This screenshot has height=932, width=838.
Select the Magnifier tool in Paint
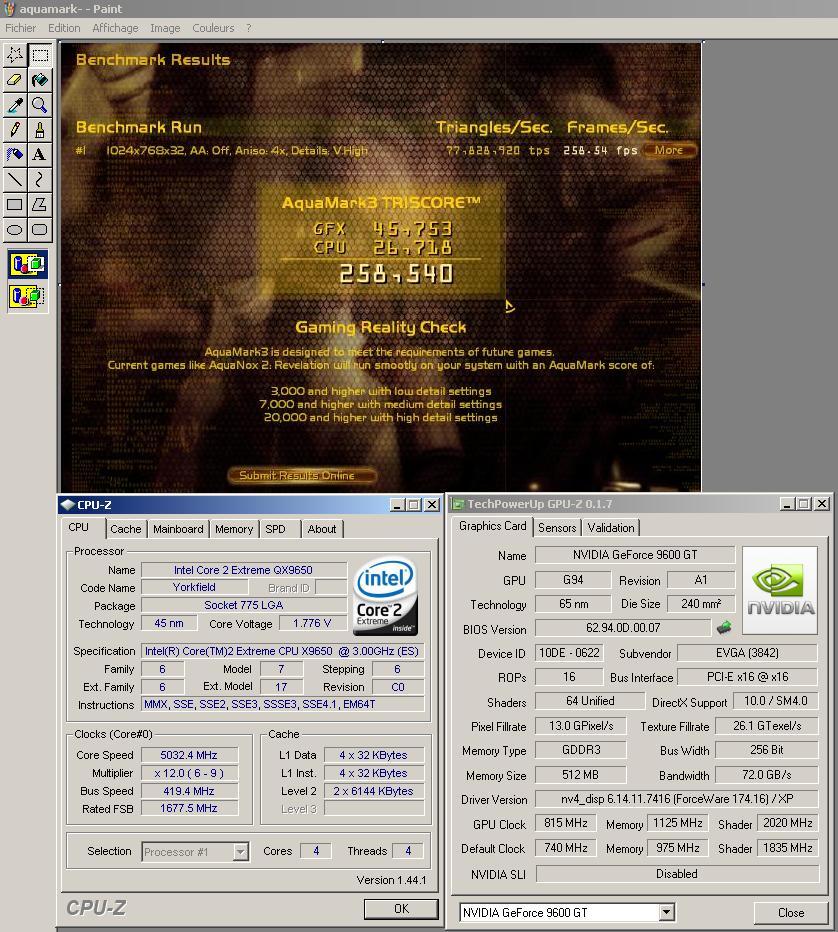(x=40, y=105)
